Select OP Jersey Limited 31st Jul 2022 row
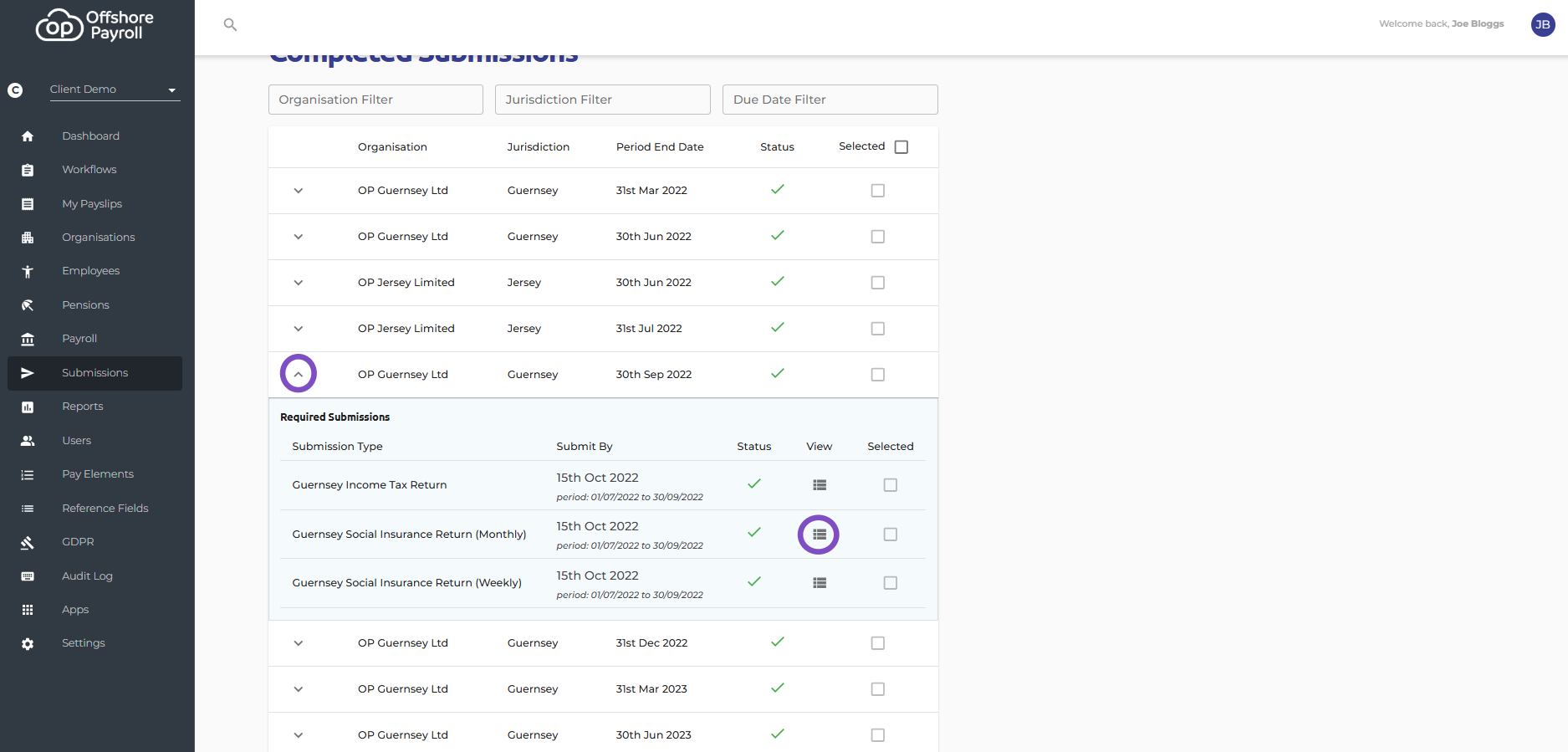The image size is (1568, 752). (877, 329)
